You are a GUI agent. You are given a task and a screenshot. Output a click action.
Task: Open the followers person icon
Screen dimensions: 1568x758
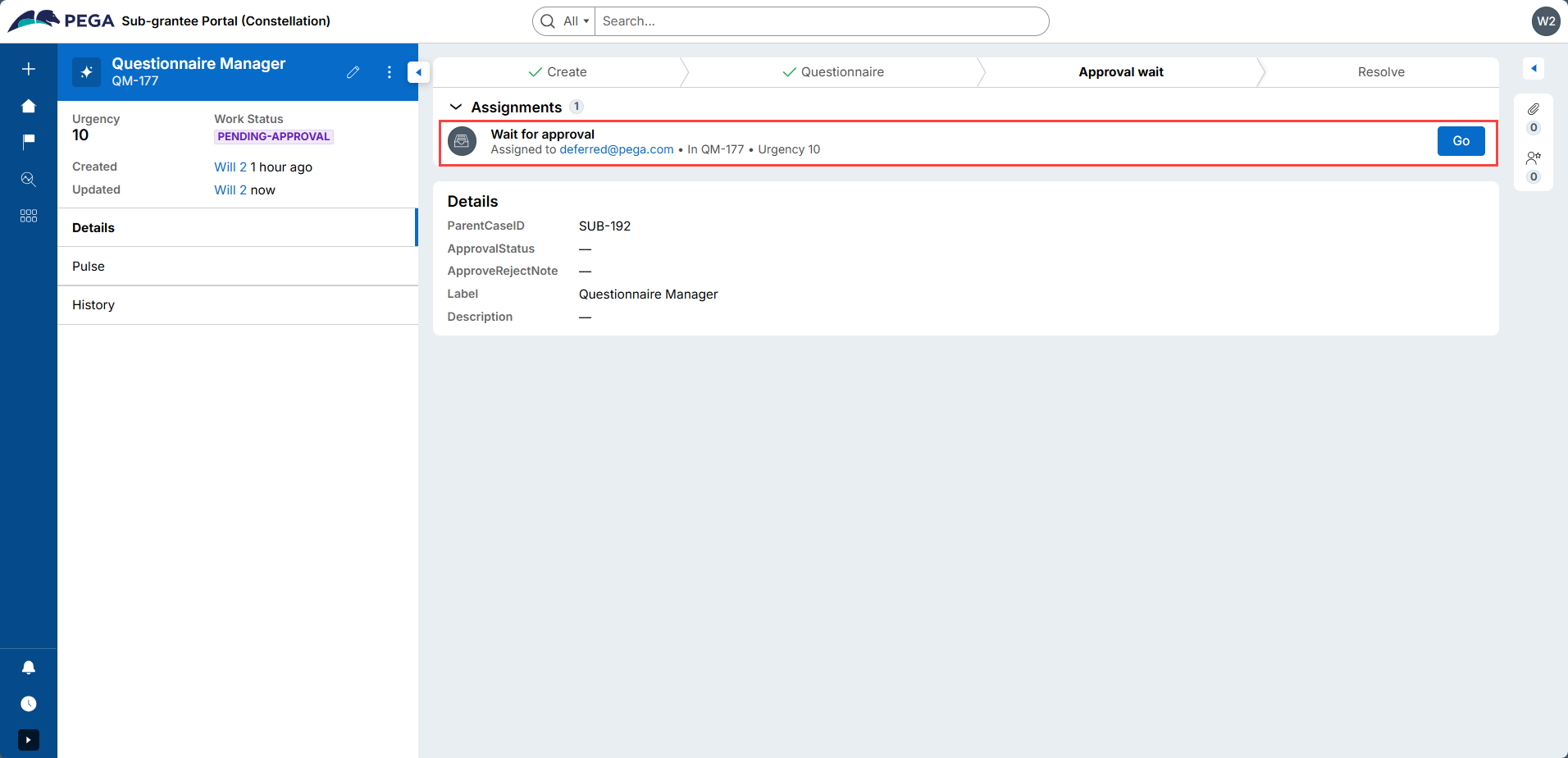pyautogui.click(x=1533, y=158)
